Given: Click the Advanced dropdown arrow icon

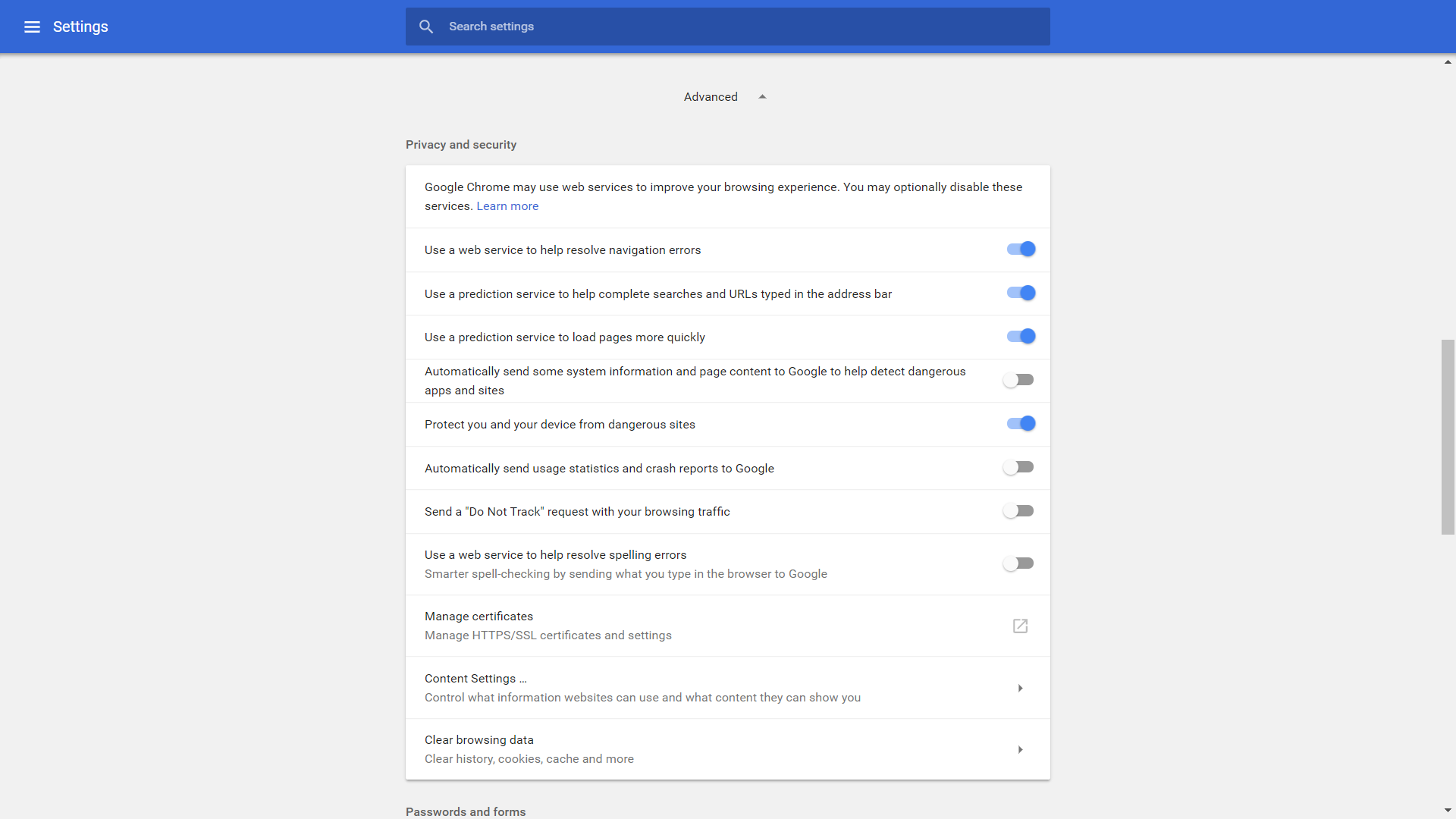Looking at the screenshot, I should pos(761,95).
